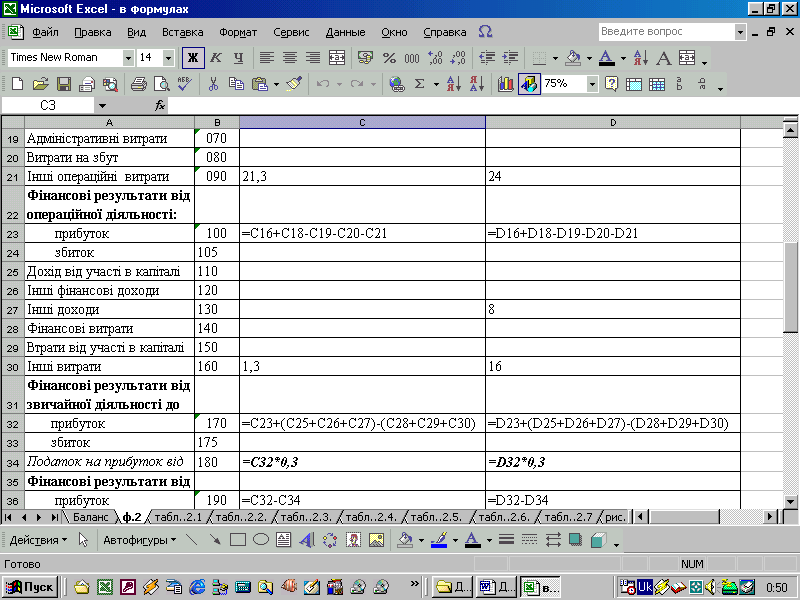
Task: Apply font color on formatting toolbar
Action: click(607, 58)
